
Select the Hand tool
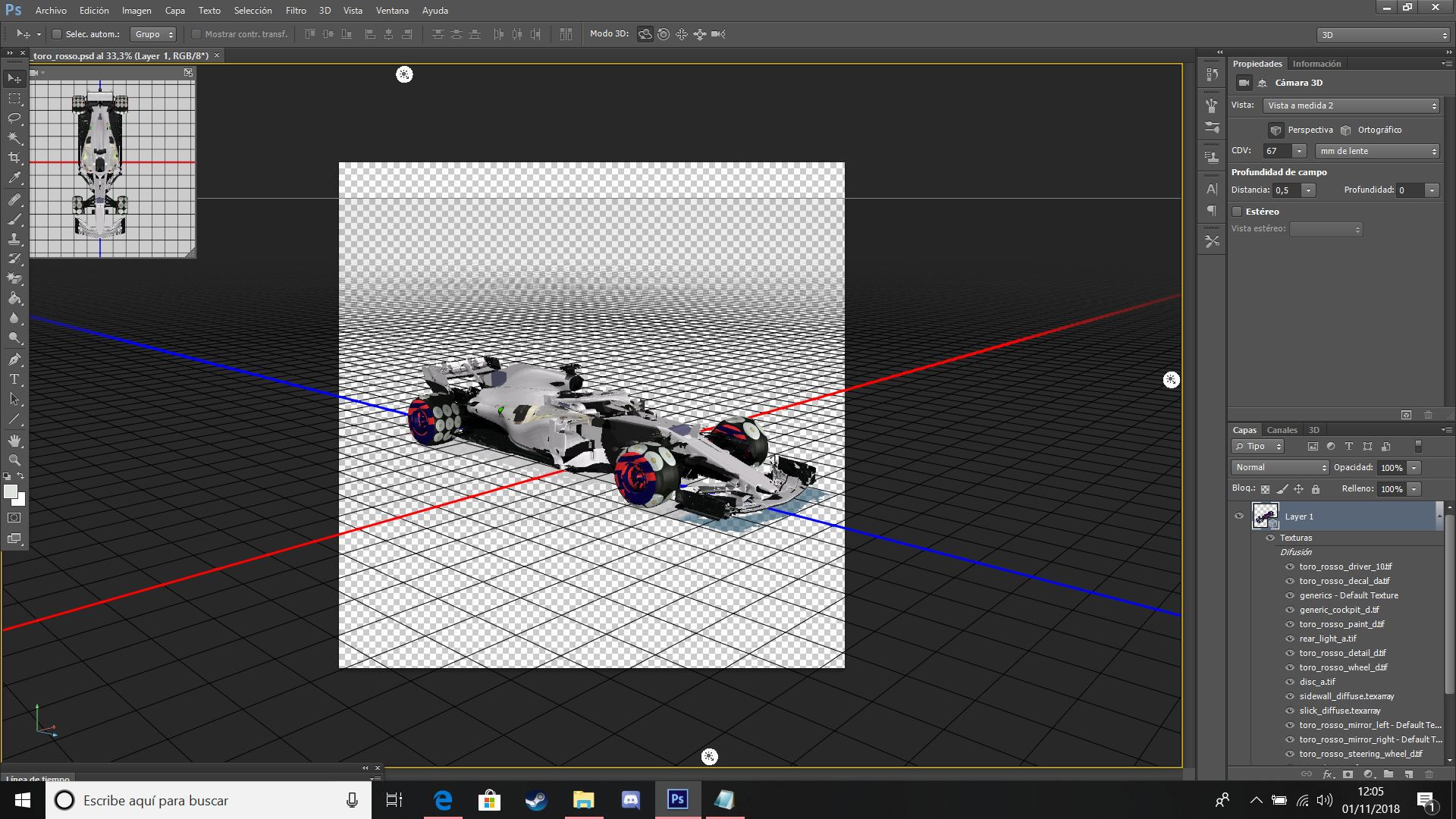point(14,441)
